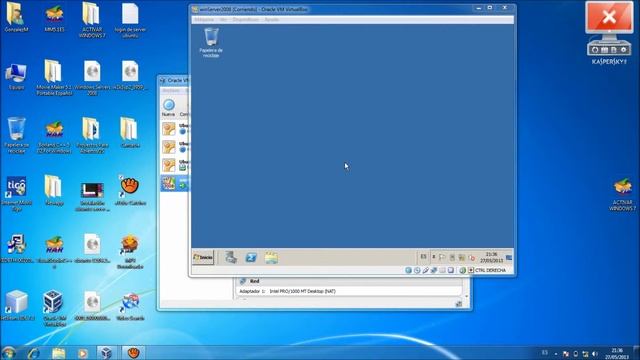Viewport: 640px width, 360px height.
Task: Click the guest tray flag notification icon
Action: pos(442,257)
